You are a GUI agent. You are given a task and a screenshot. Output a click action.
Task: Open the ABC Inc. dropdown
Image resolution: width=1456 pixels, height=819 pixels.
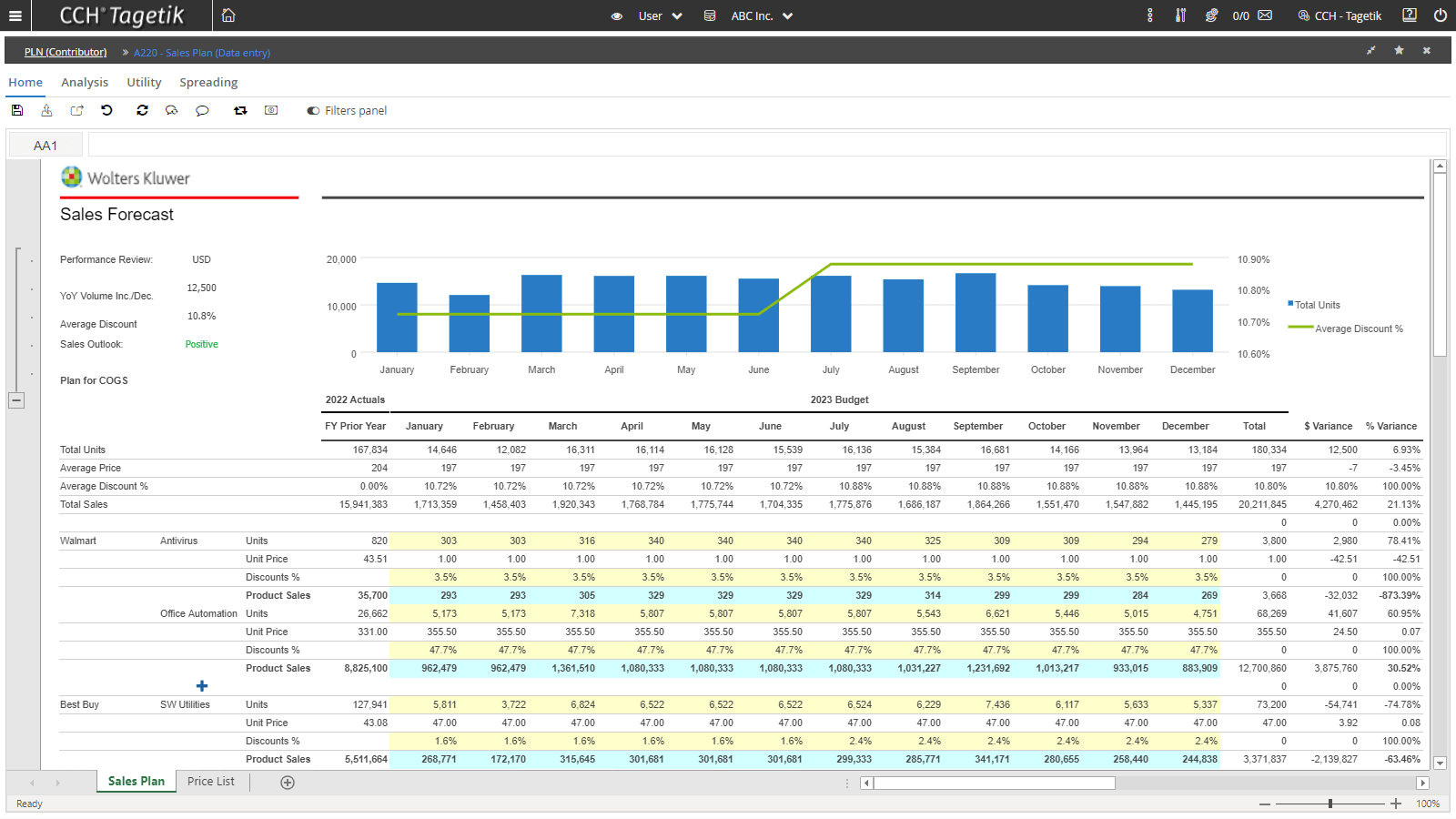762,15
